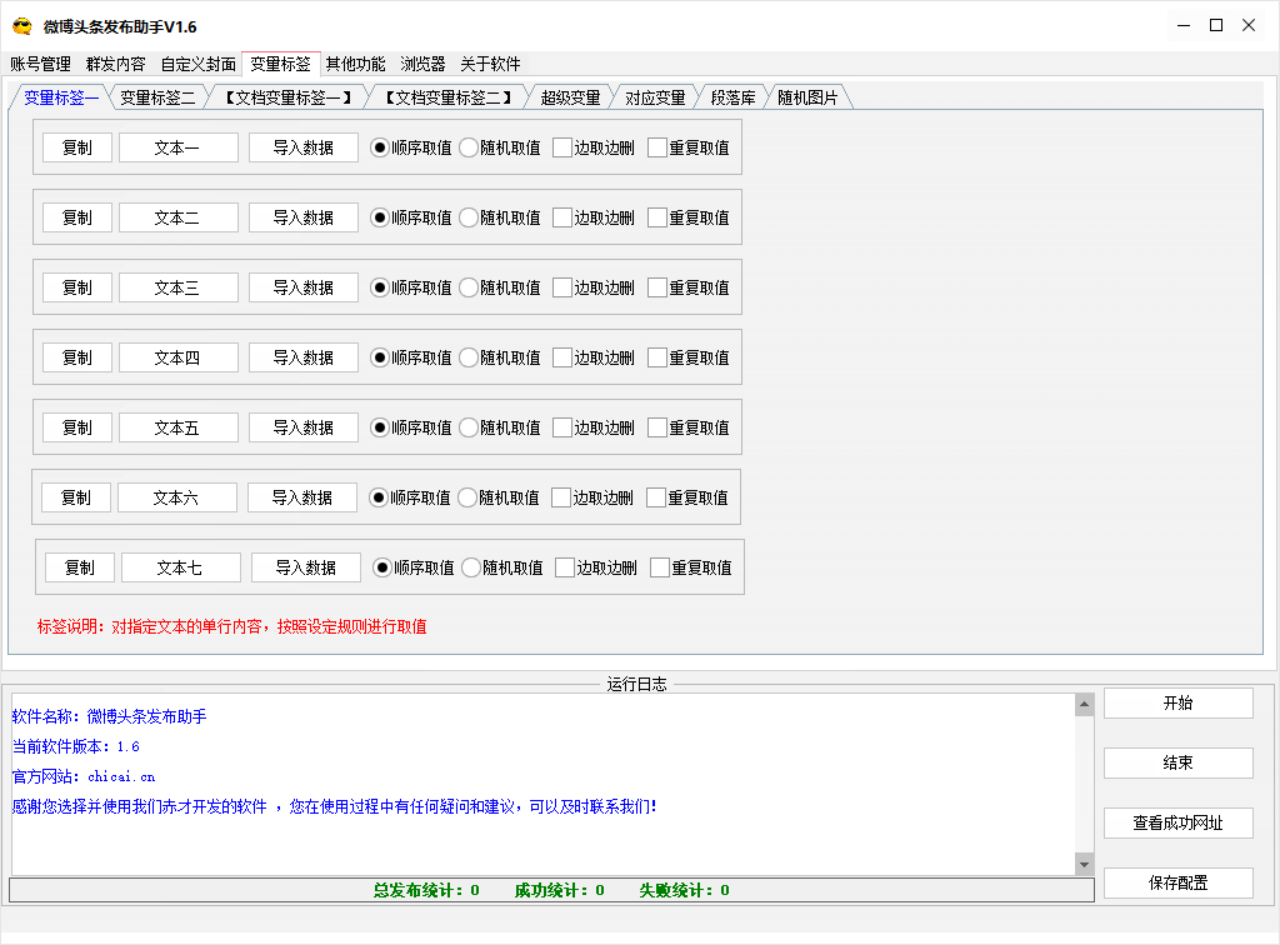Viewport: 1280px width, 945px height.
Task: Select 随机取值 for 文本一
Action: click(x=499, y=147)
